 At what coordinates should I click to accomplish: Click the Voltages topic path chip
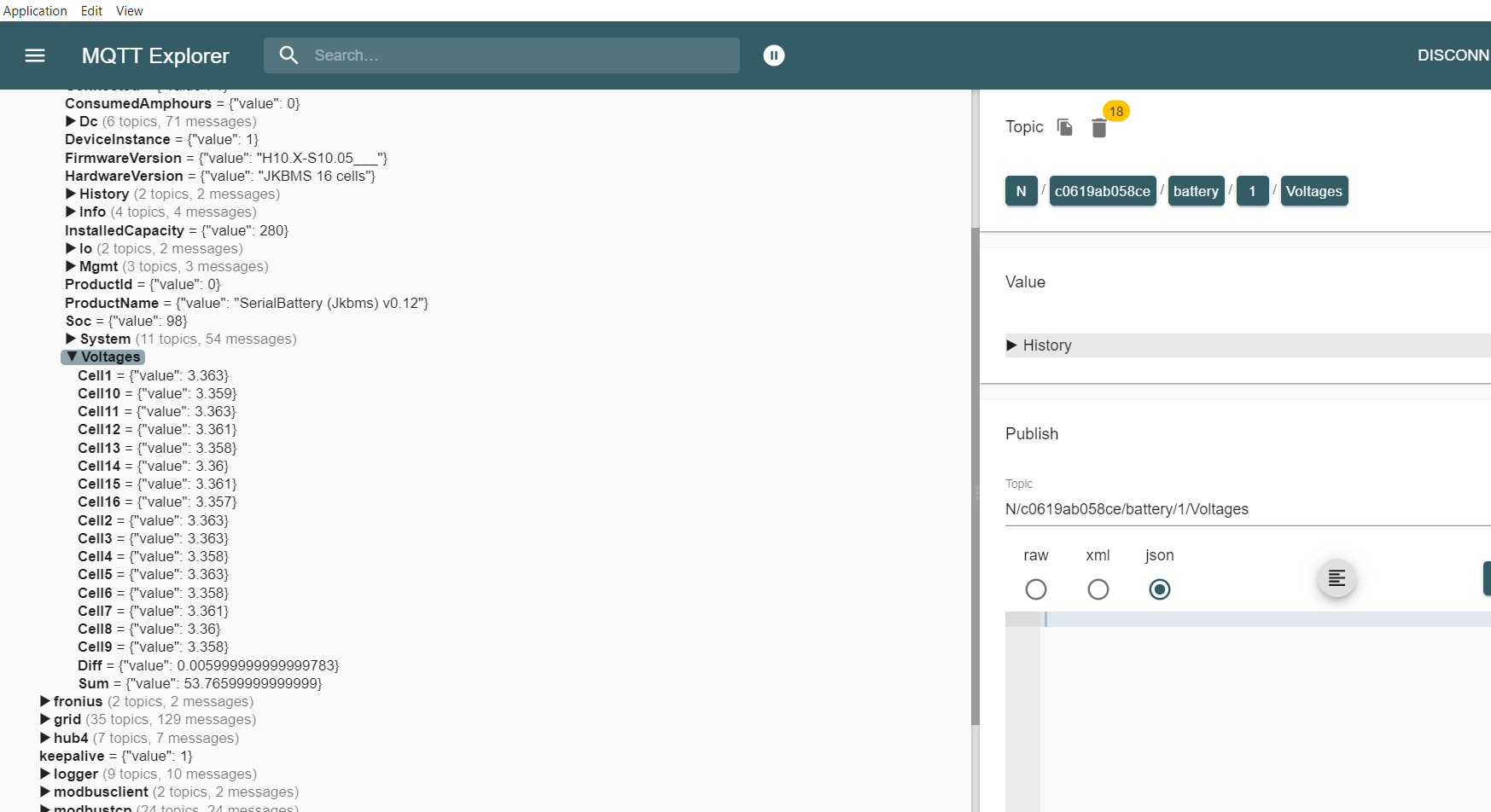tap(1313, 191)
